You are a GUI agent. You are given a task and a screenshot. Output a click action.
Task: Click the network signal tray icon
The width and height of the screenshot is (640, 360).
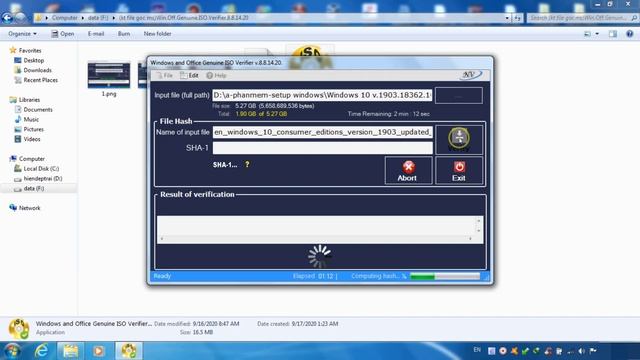point(570,351)
